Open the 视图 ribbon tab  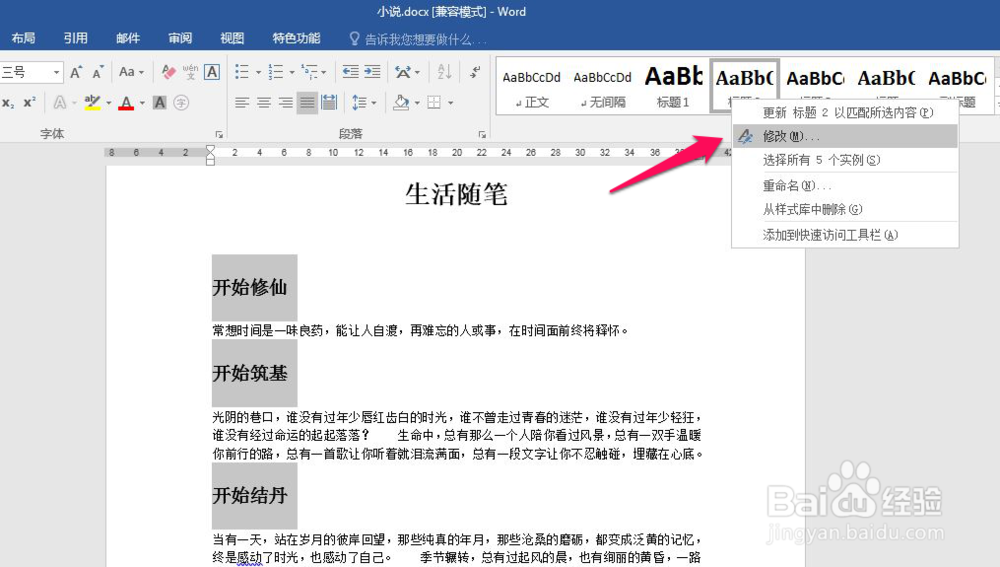(x=232, y=38)
